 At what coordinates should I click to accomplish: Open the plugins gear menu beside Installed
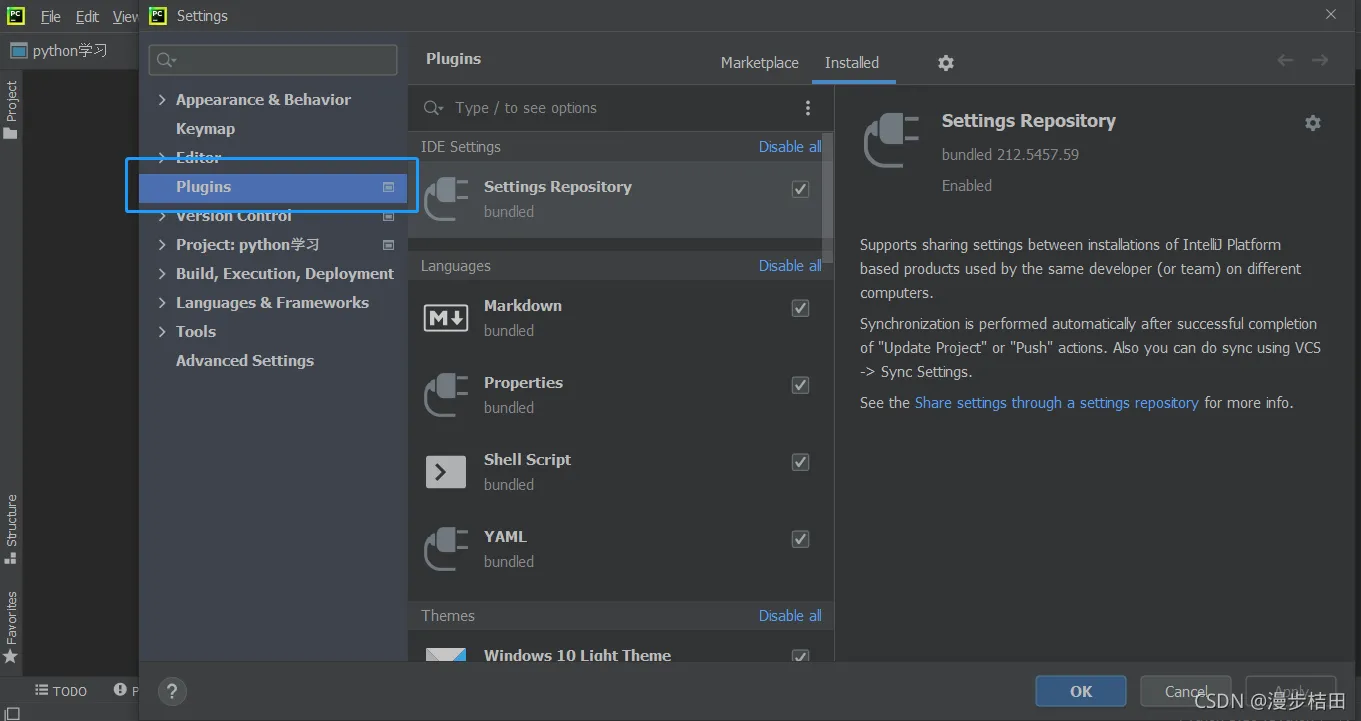(x=946, y=63)
